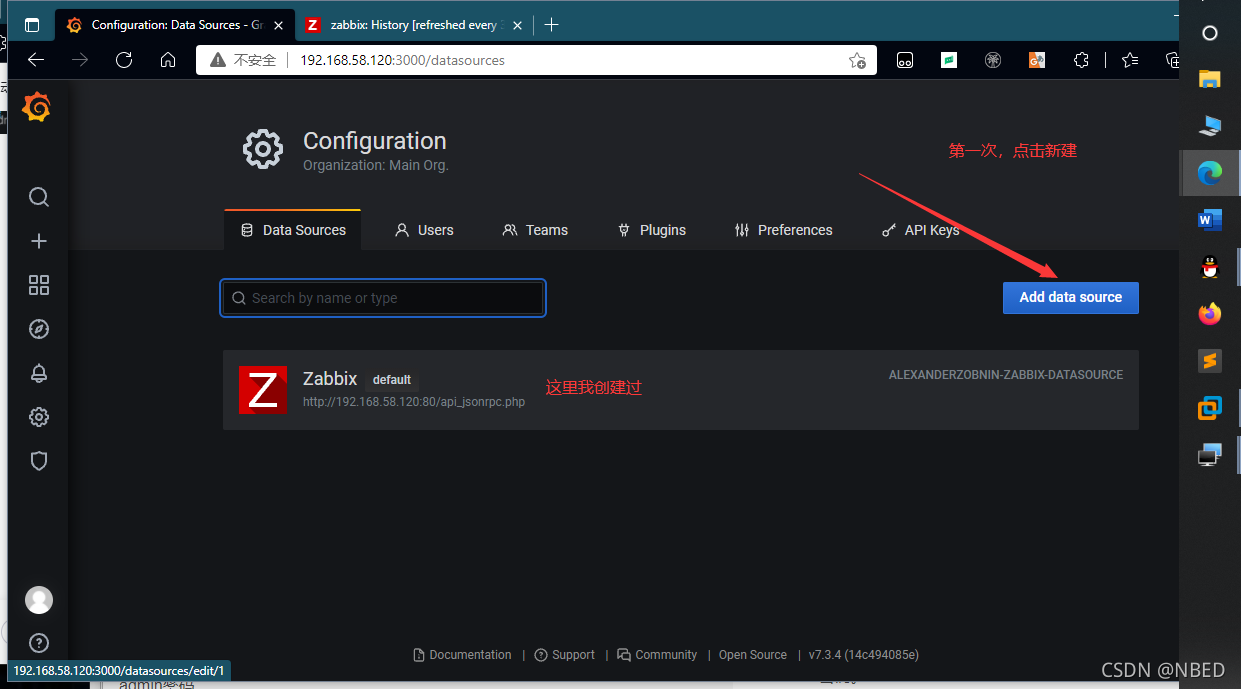Open the Help question-mark icon
This screenshot has height=689, width=1241.
tap(39, 643)
